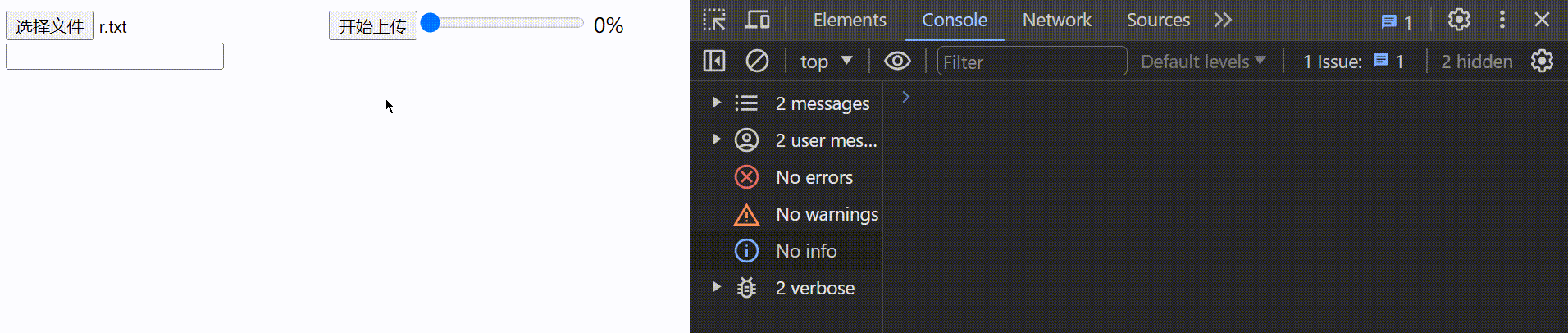Viewport: 1568px width, 333px height.
Task: Expand the 2 messages group
Action: tap(716, 103)
